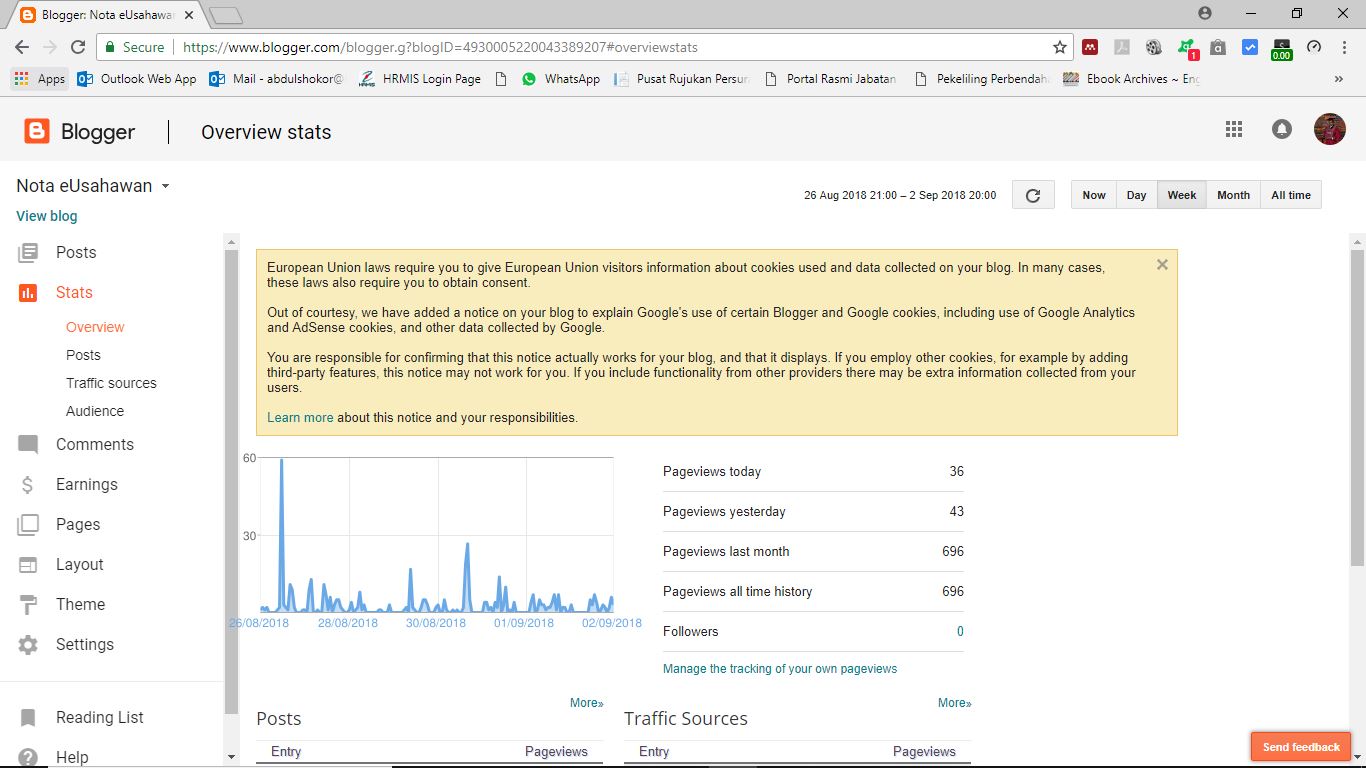Open the WhatsApp bookmark

click(x=561, y=79)
